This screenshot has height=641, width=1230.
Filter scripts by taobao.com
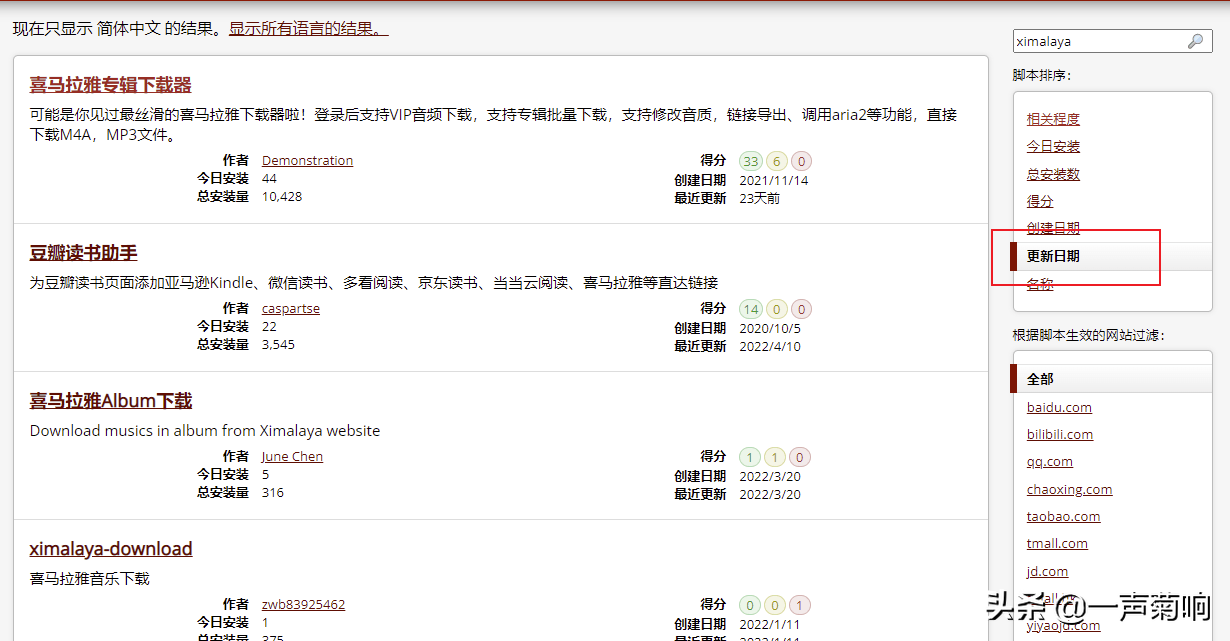1063,516
